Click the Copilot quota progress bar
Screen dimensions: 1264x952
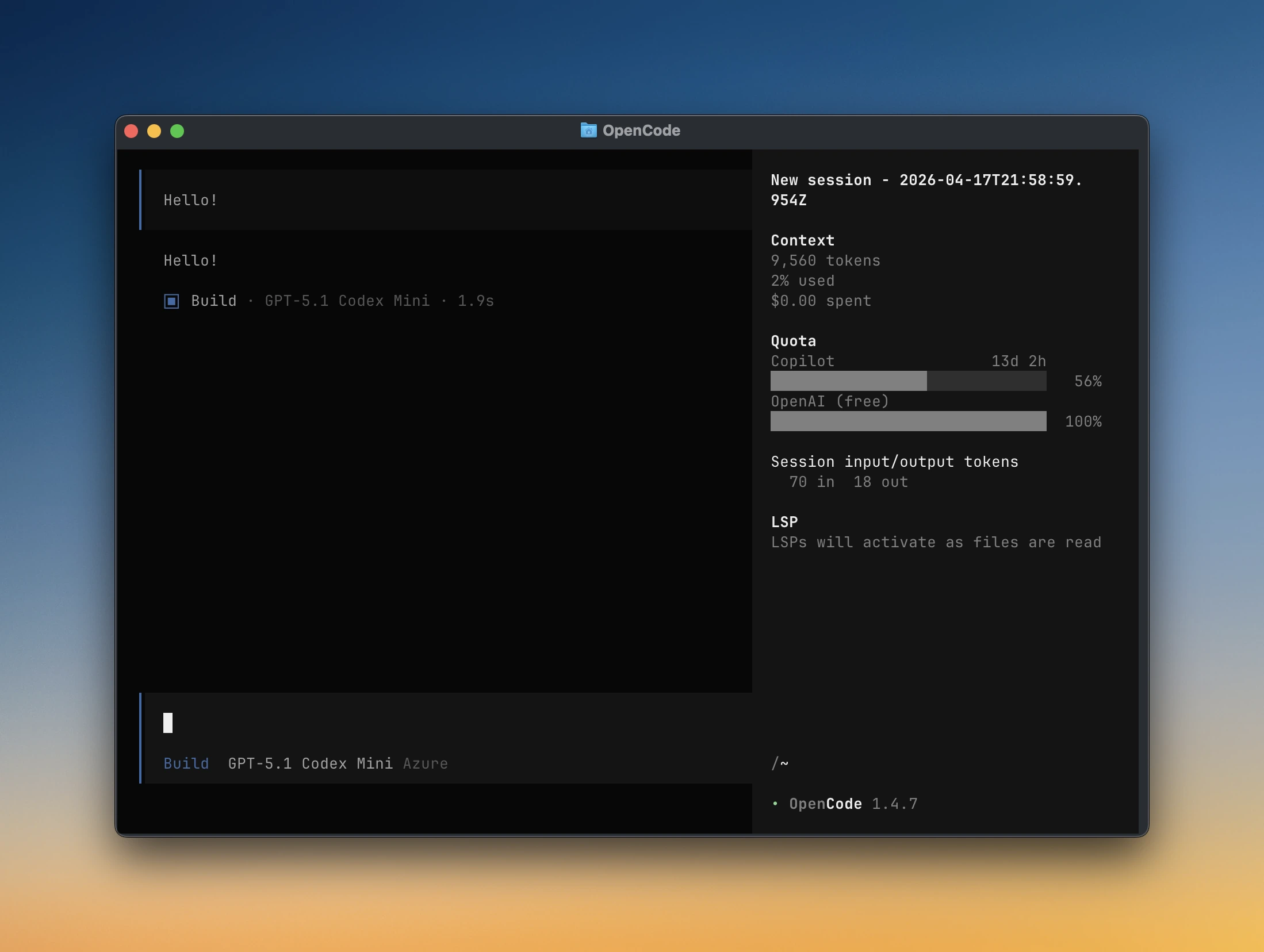pyautogui.click(x=907, y=381)
